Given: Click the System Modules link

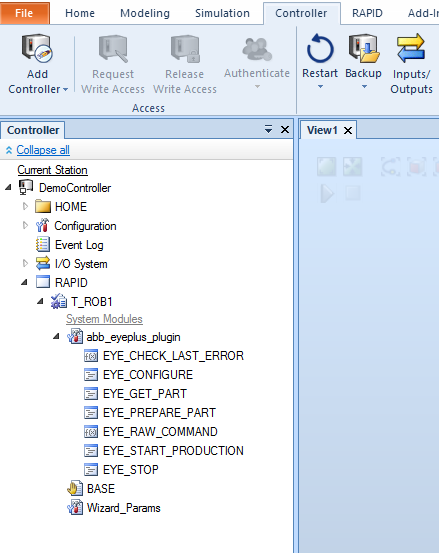Looking at the screenshot, I should tap(104, 319).
